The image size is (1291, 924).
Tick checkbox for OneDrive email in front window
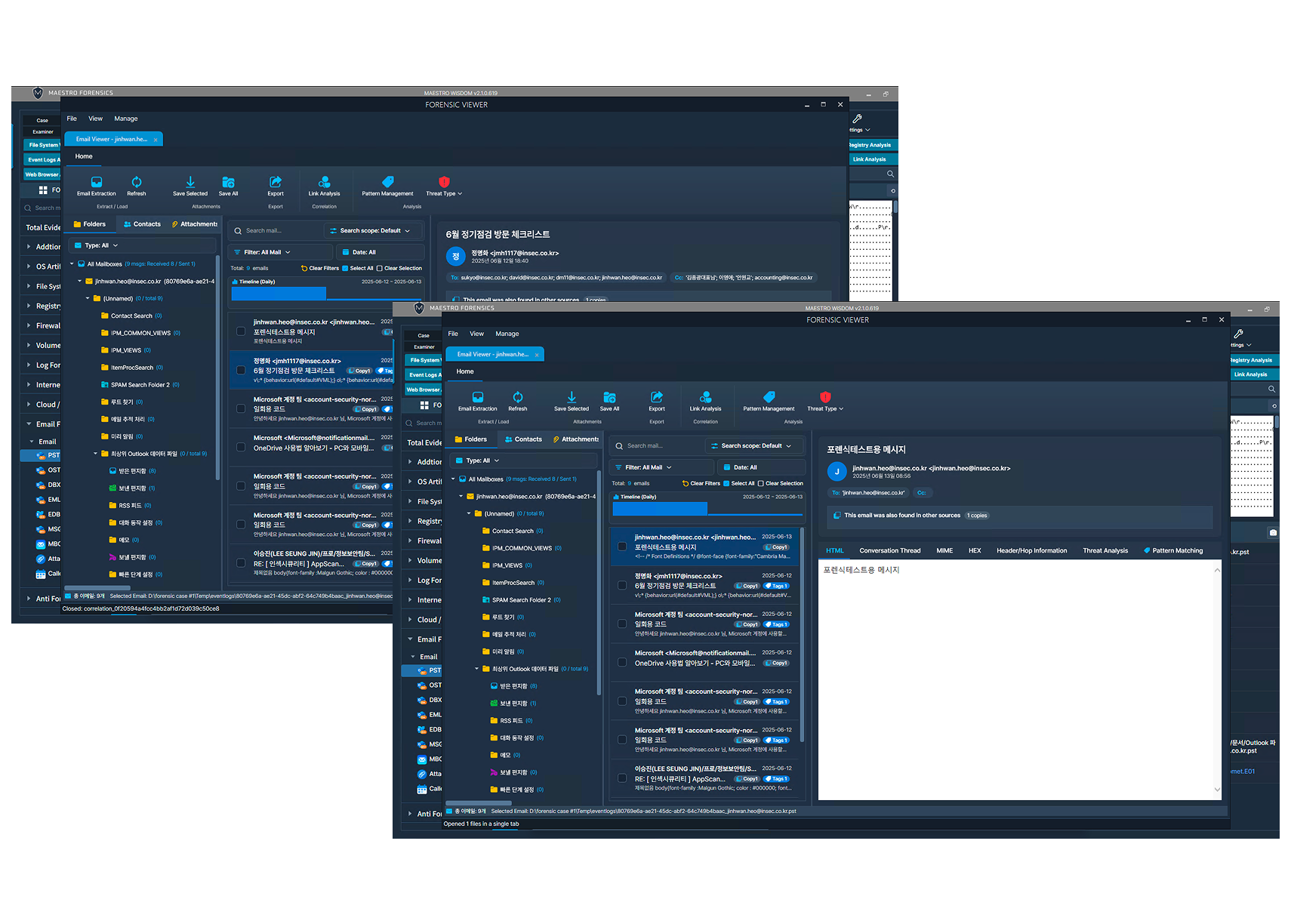pos(622,662)
